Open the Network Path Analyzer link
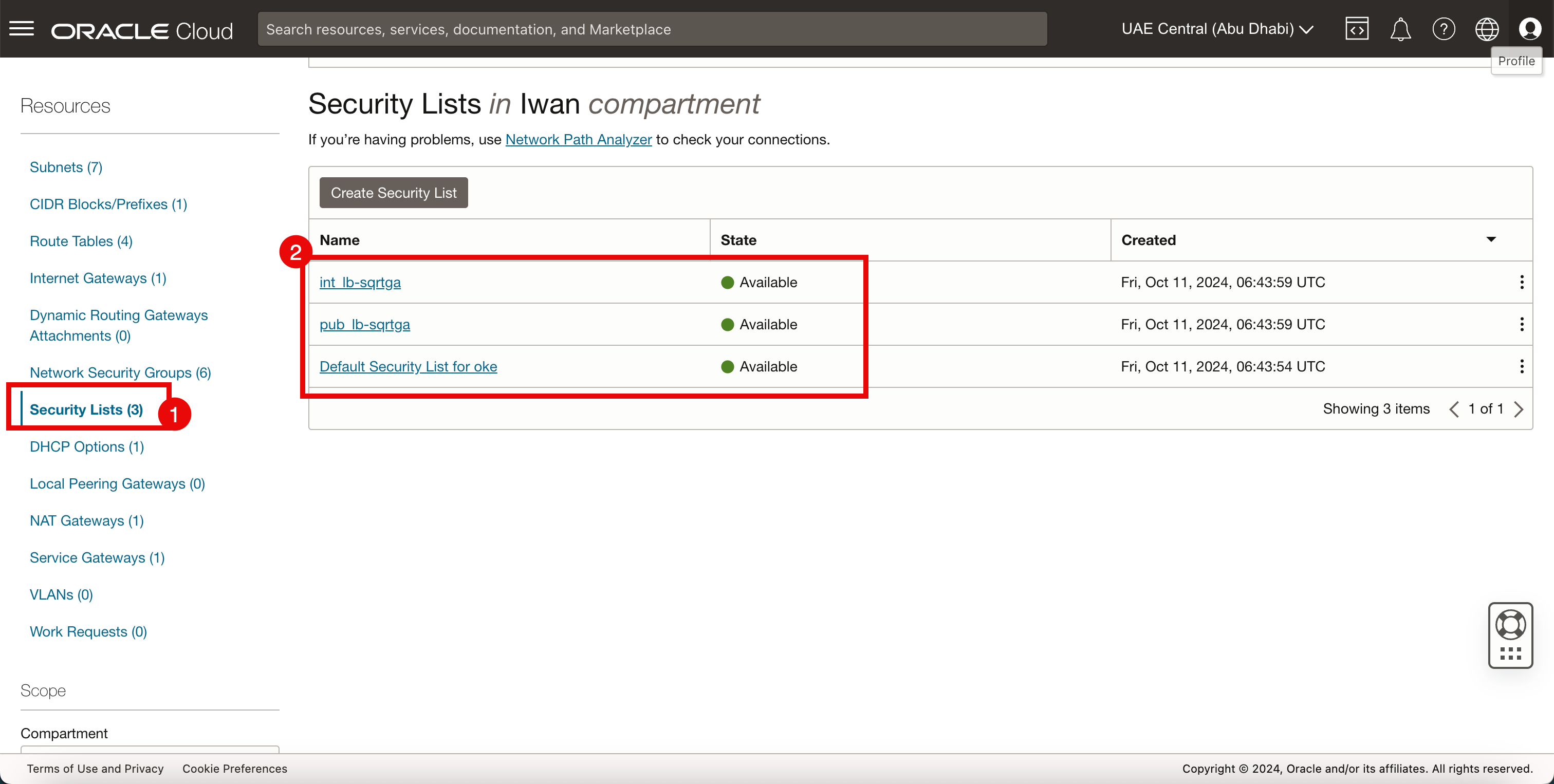The width and height of the screenshot is (1554, 784). click(x=578, y=139)
